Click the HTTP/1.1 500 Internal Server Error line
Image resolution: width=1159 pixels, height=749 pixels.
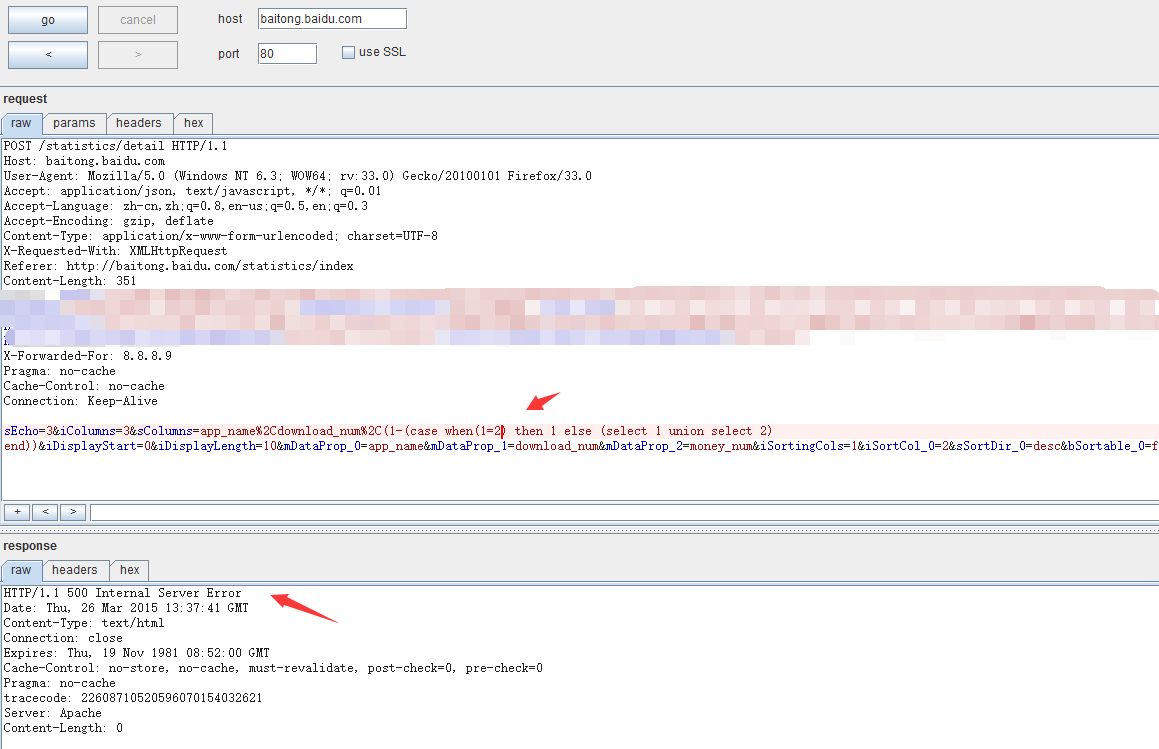123,593
